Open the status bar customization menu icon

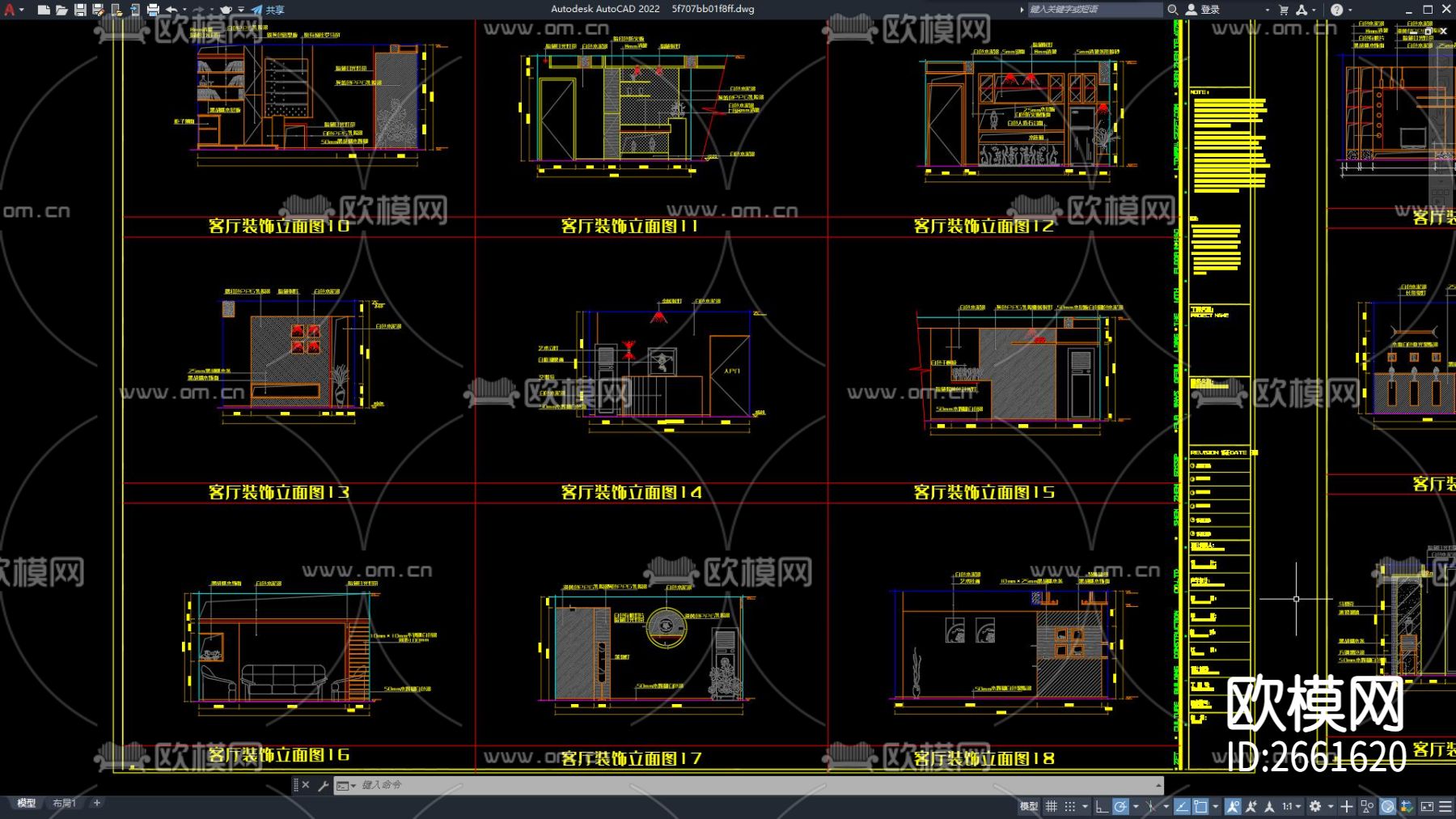click(x=1445, y=806)
